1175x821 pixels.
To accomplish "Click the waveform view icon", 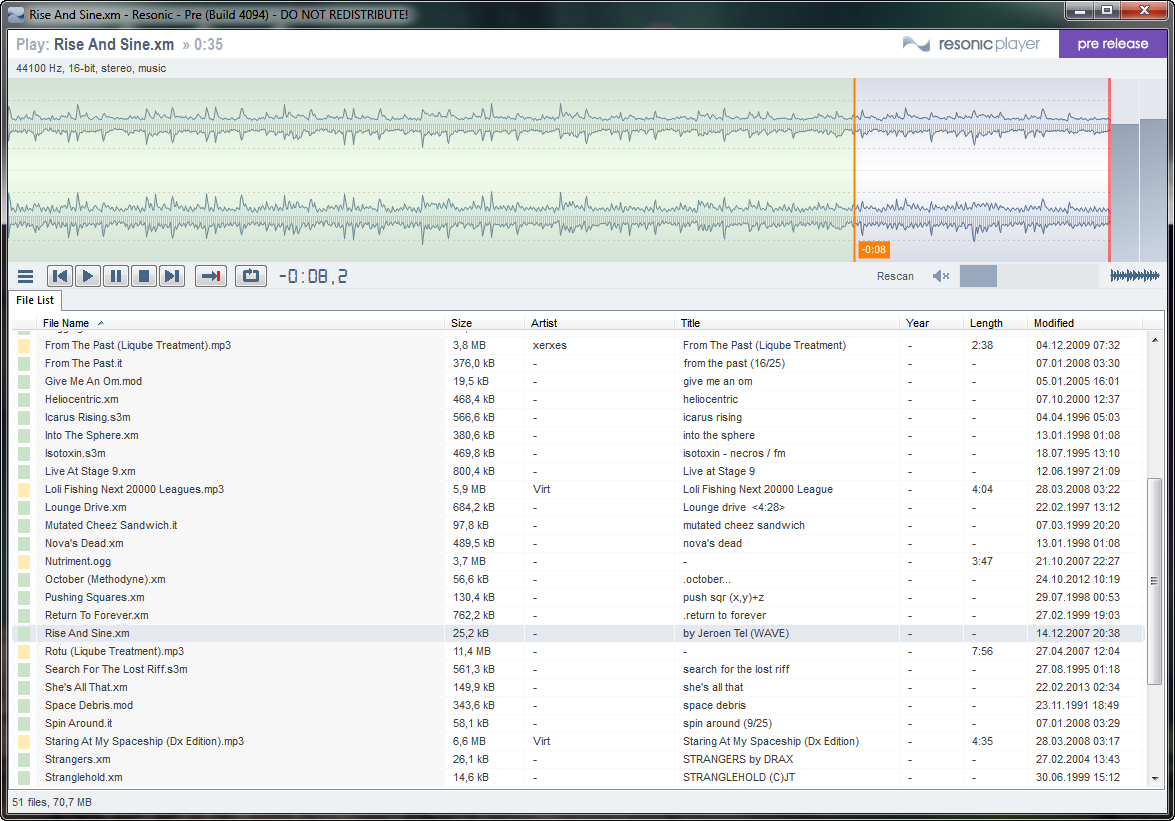I will (x=1135, y=276).
